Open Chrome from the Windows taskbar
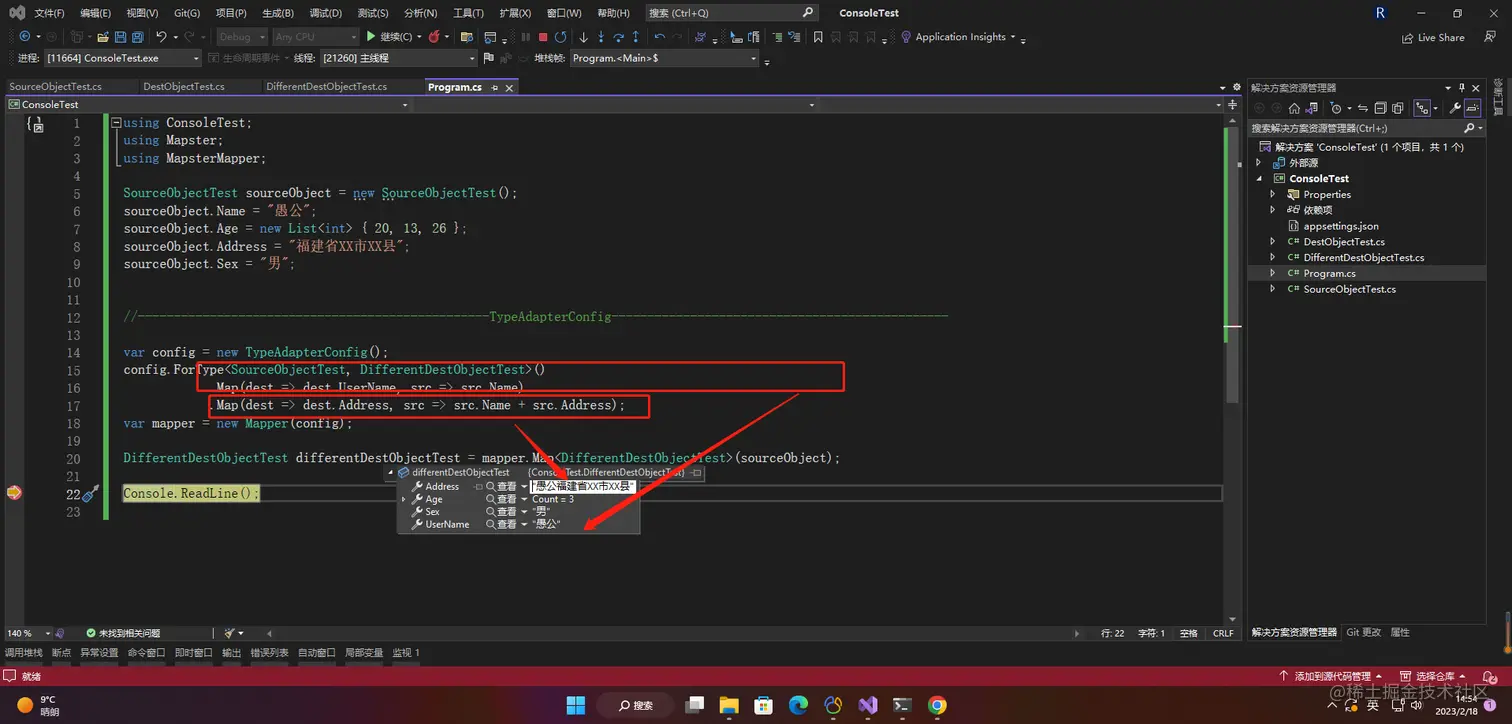 click(x=937, y=705)
